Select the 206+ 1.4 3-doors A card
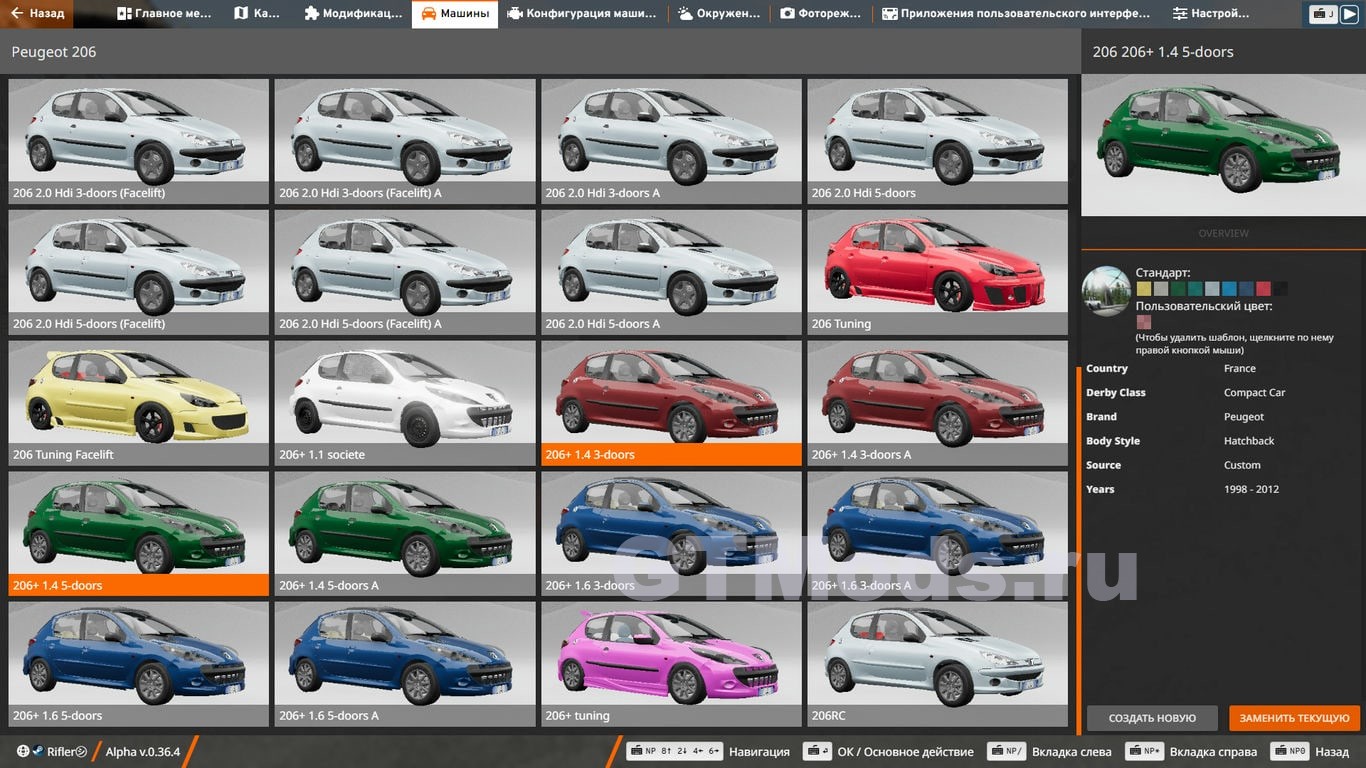Image resolution: width=1366 pixels, height=768 pixels. (937, 403)
